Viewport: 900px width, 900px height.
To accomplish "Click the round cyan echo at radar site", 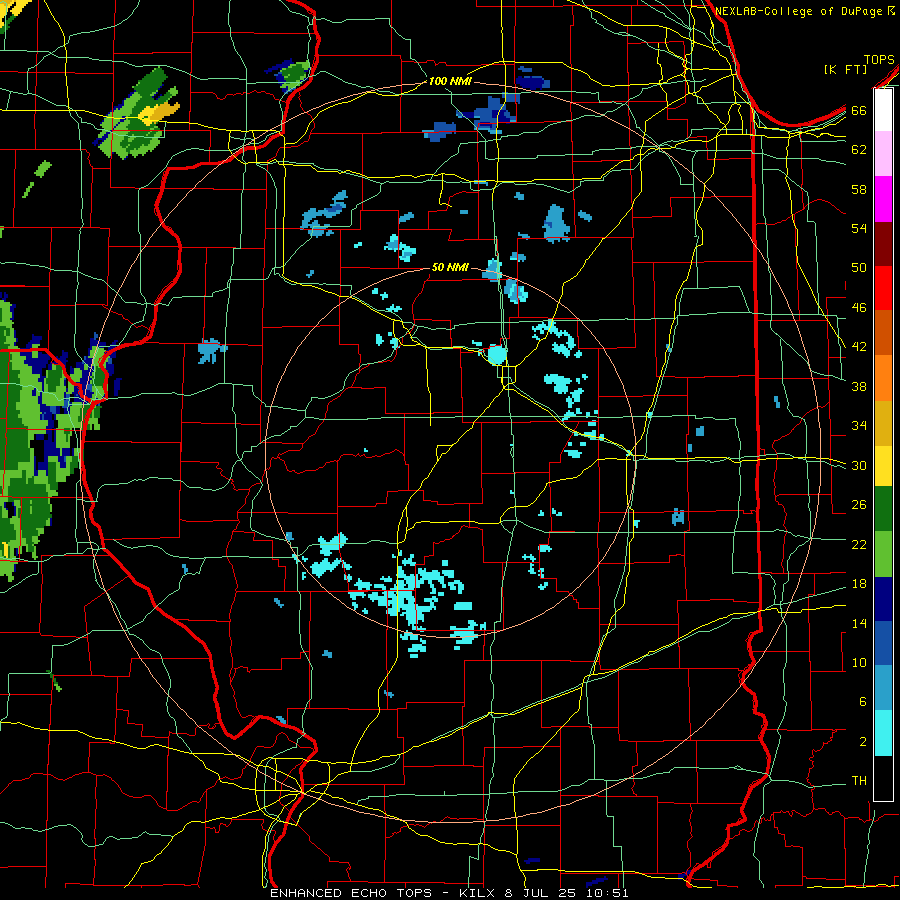I will click(x=497, y=355).
